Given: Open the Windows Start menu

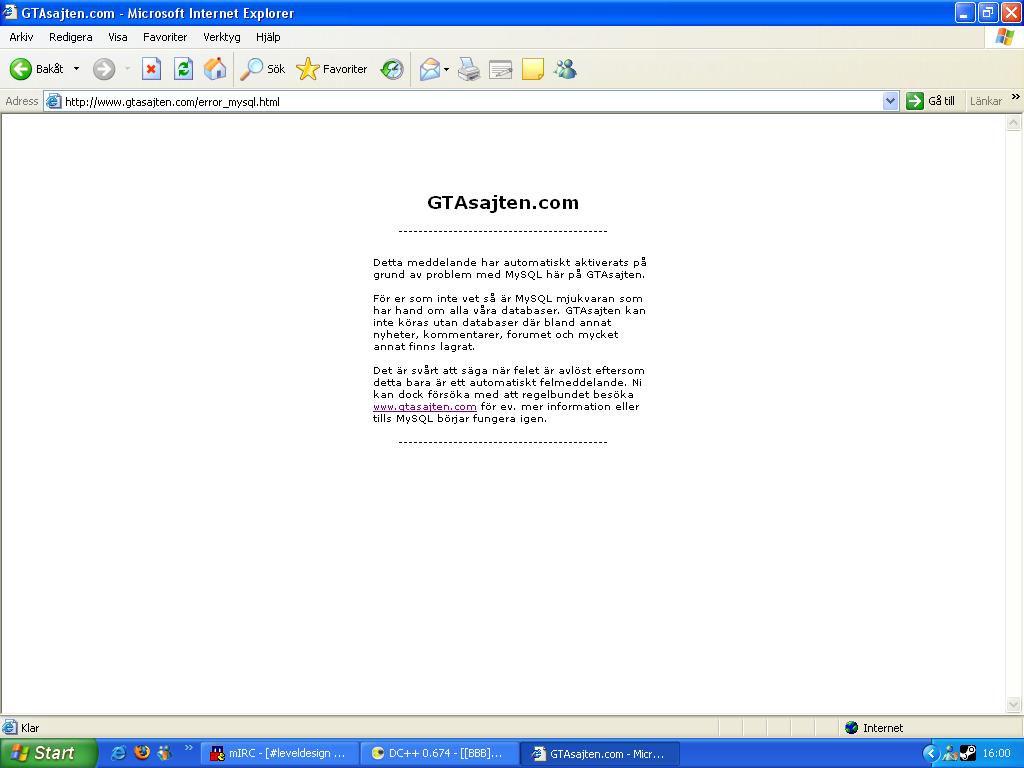Looking at the screenshot, I should (48, 753).
